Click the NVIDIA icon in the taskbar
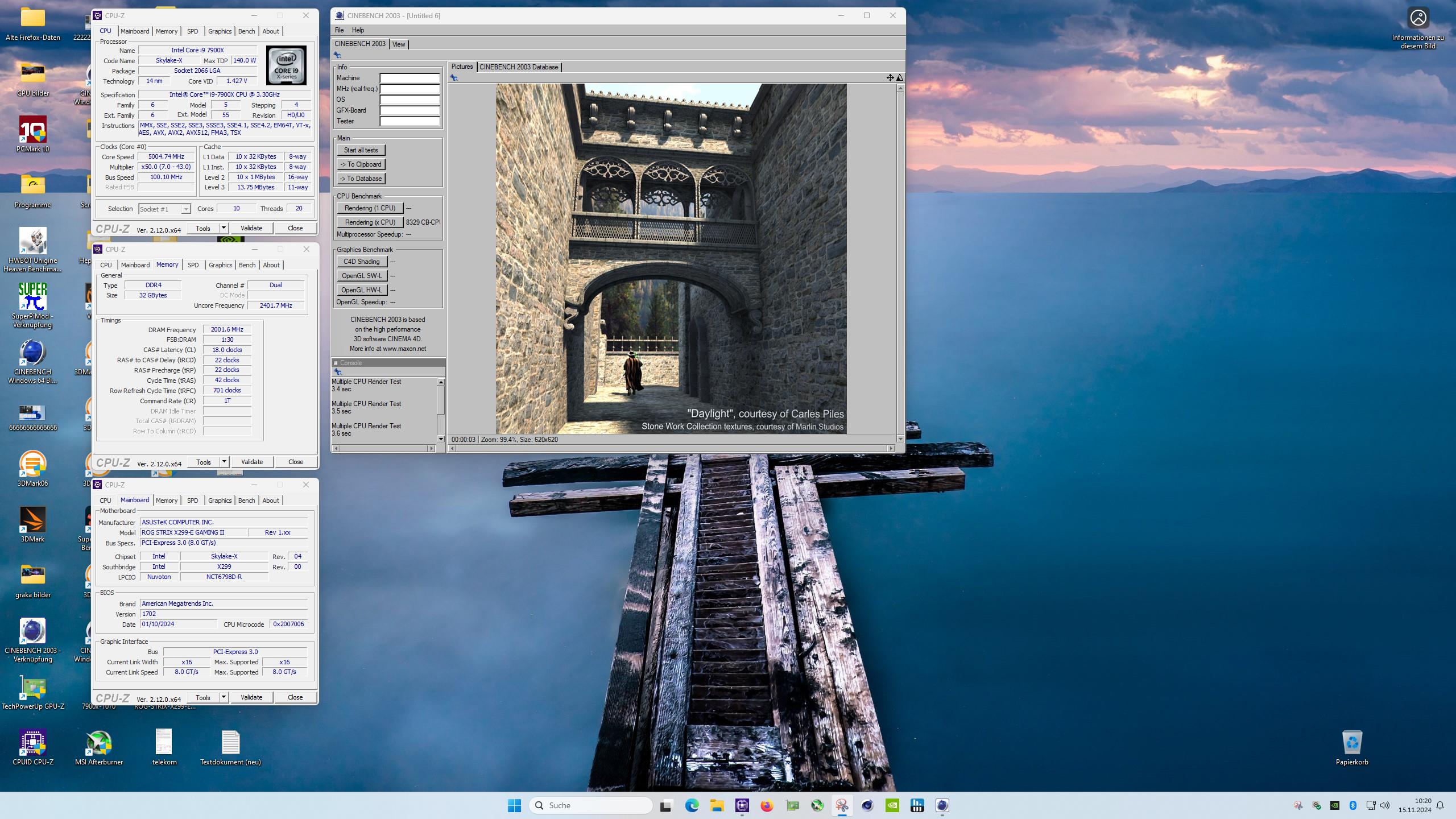Viewport: 1456px width, 819px height. click(x=892, y=805)
